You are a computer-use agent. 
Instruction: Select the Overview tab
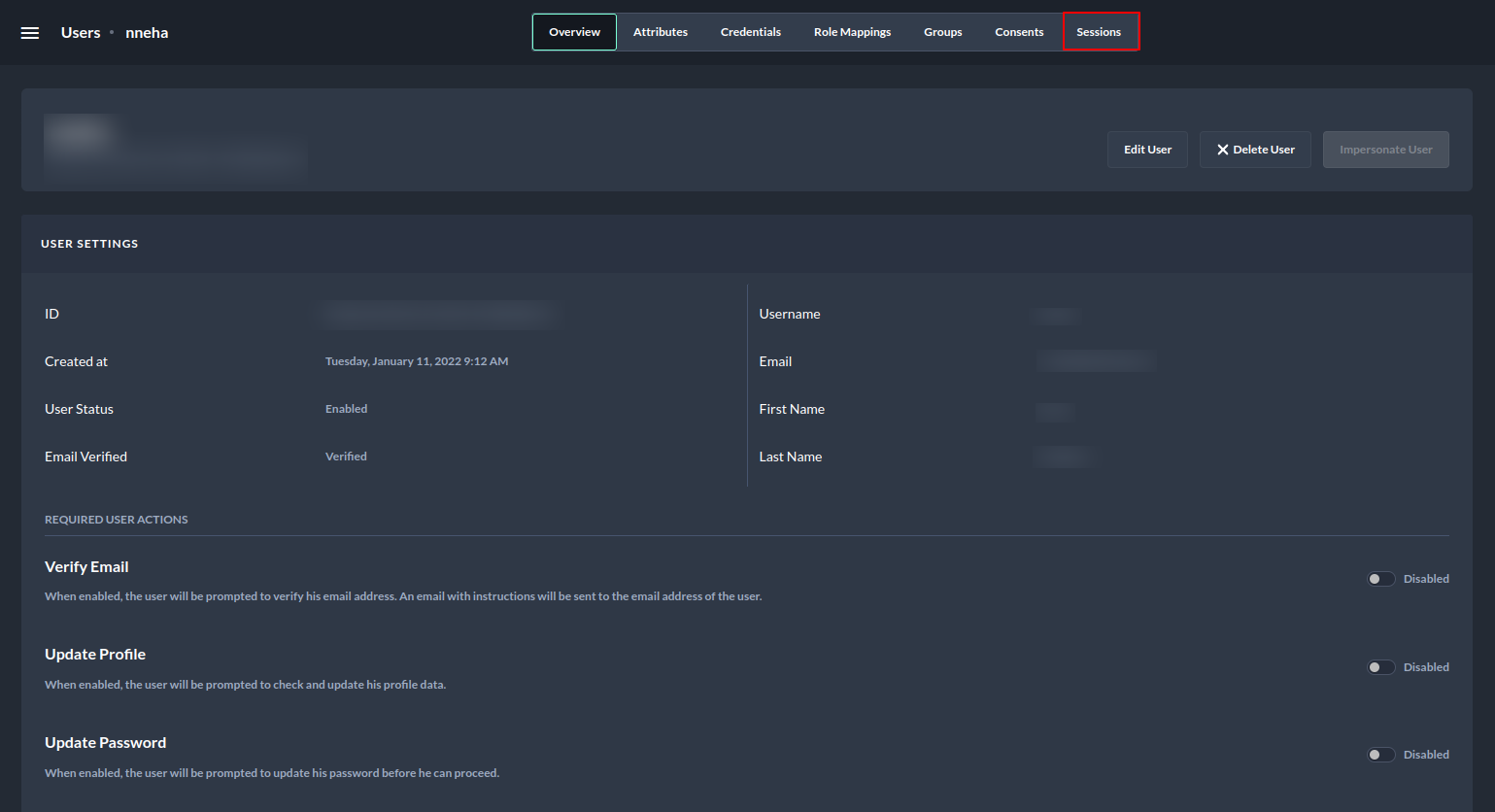pos(574,32)
